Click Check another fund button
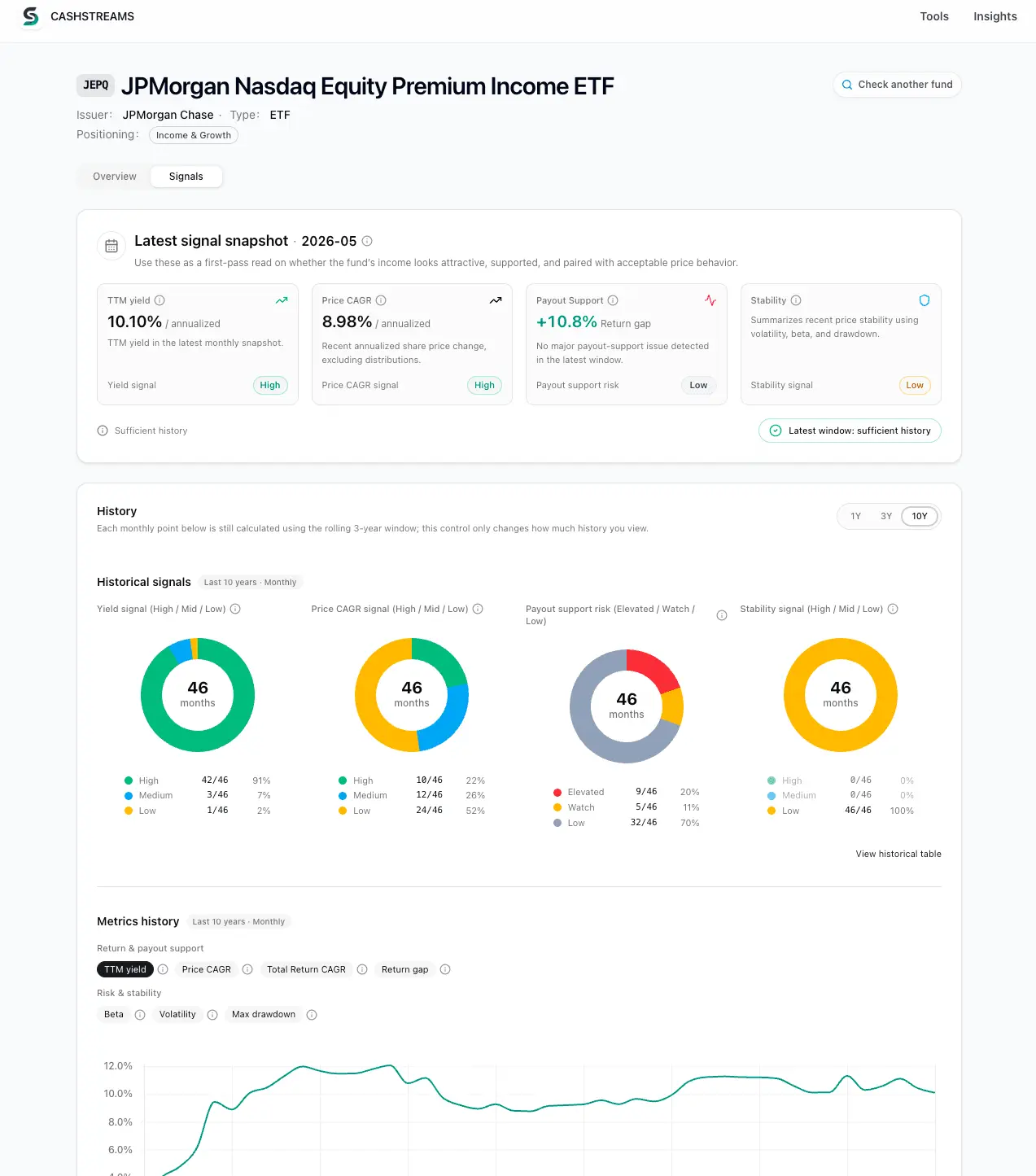The height and width of the screenshot is (1176, 1036). click(897, 85)
